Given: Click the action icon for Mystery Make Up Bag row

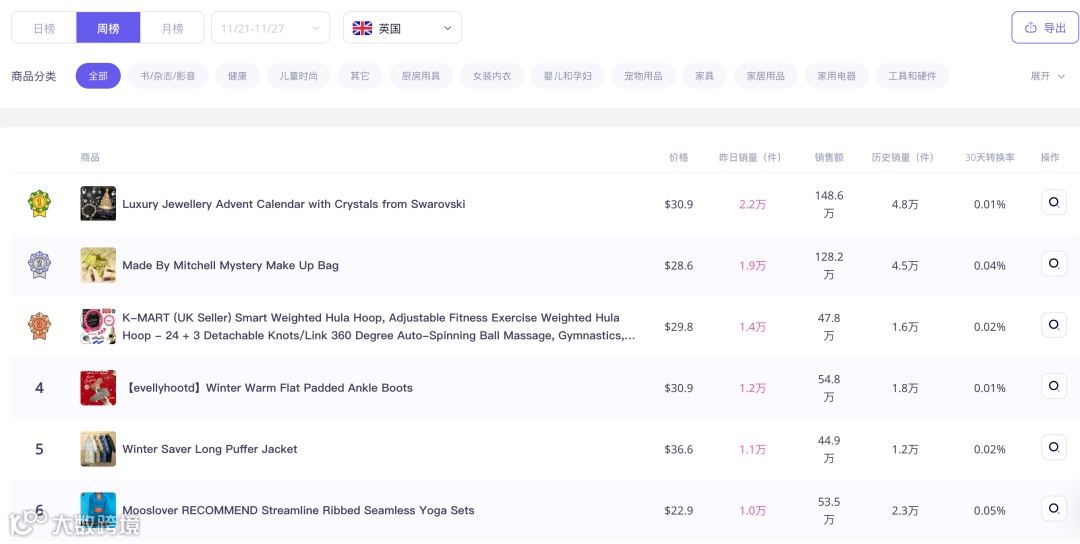Looking at the screenshot, I should (x=1053, y=264).
